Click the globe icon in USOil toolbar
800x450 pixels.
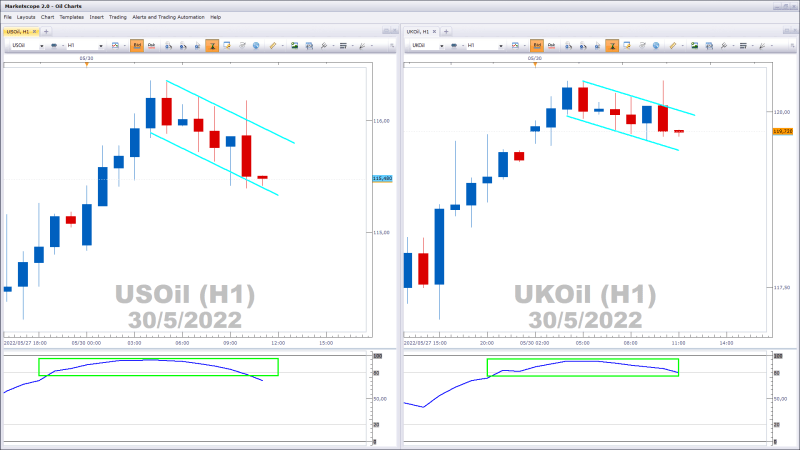coord(256,45)
